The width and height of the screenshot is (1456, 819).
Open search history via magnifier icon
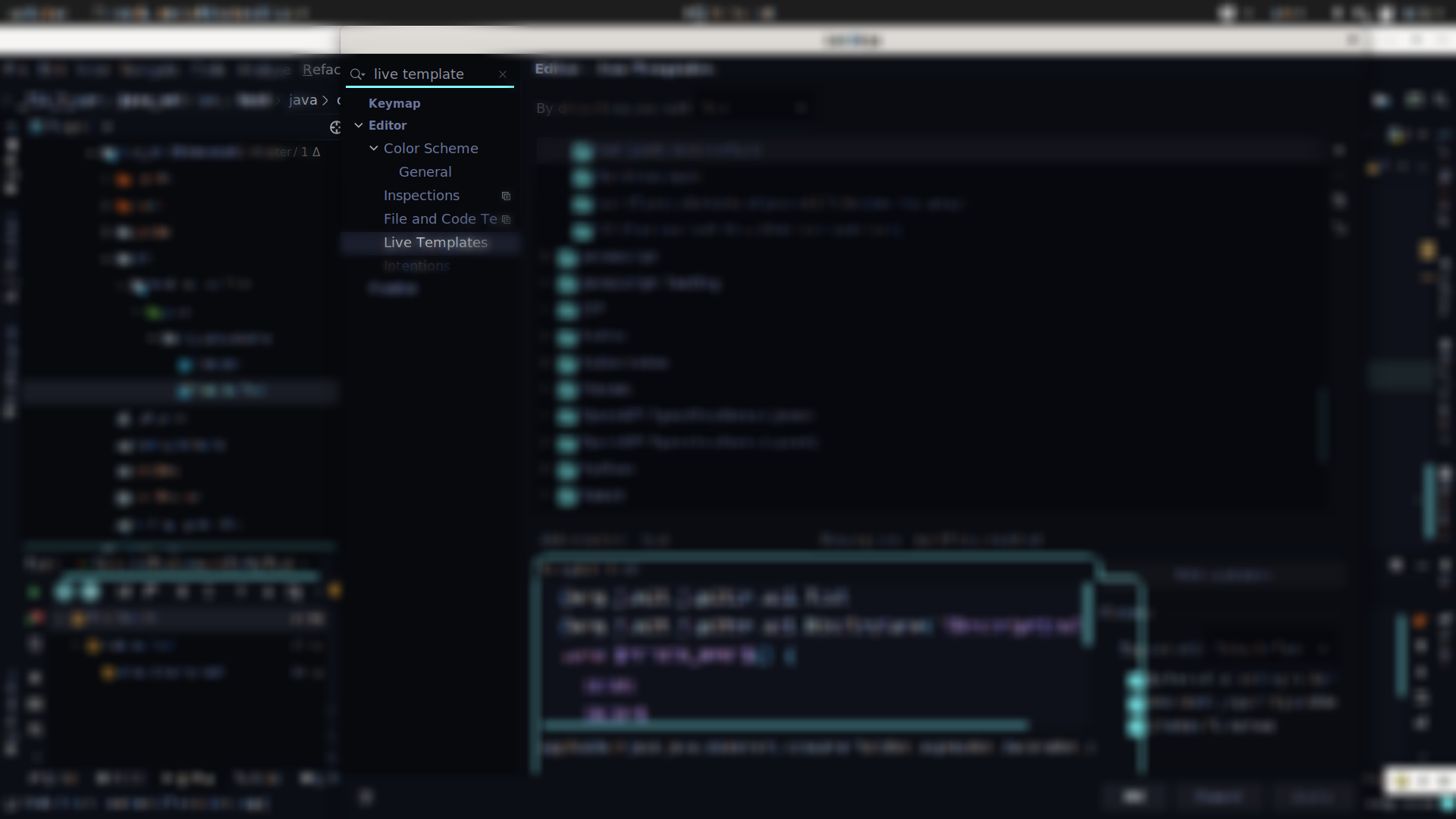coord(357,74)
